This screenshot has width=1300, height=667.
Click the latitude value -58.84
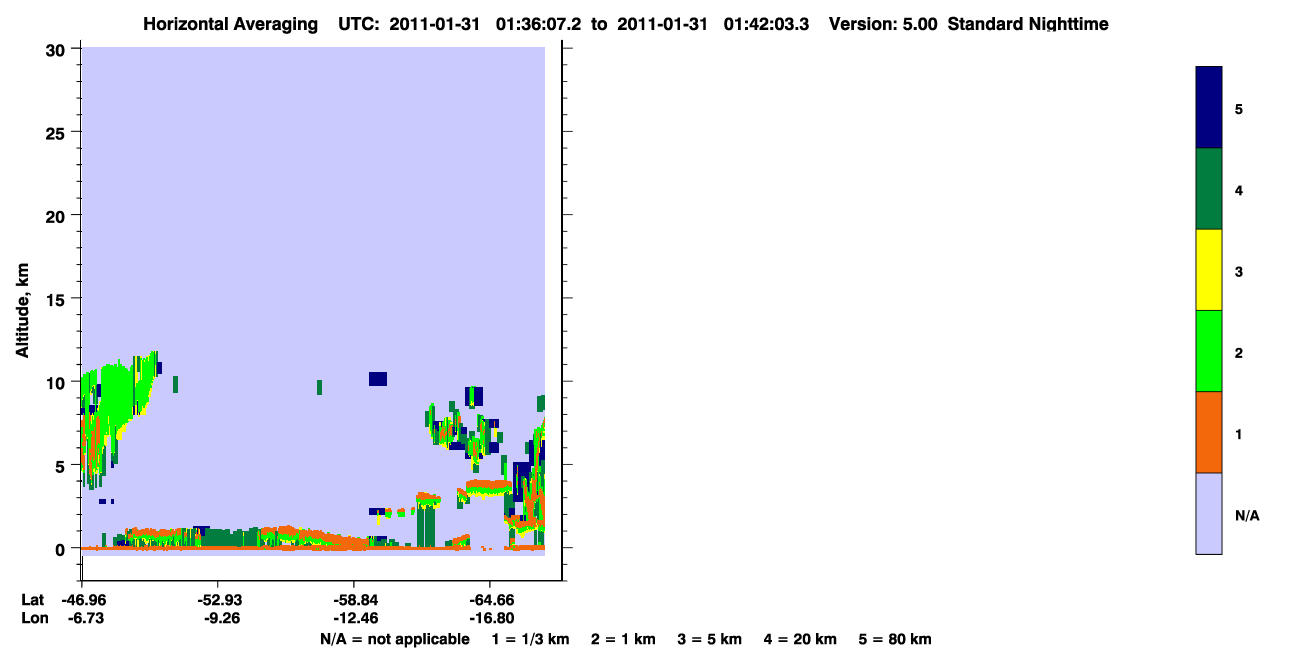(x=354, y=600)
